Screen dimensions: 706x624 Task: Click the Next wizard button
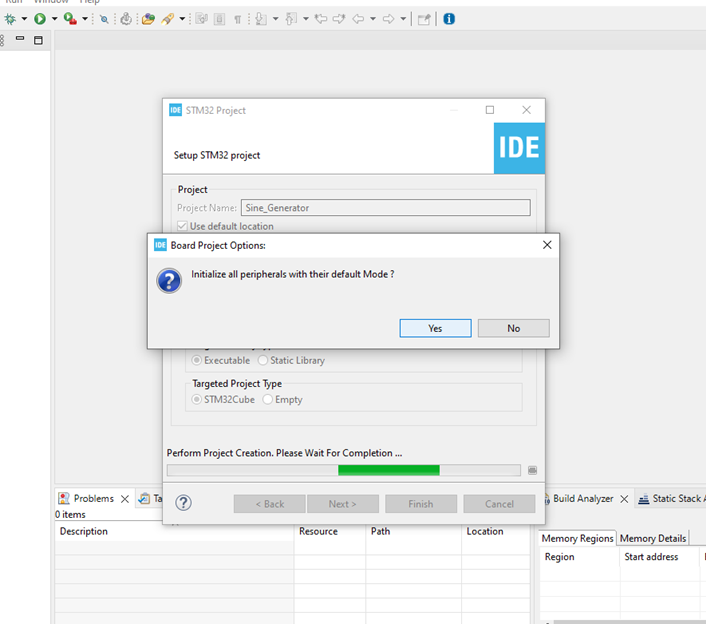click(343, 504)
